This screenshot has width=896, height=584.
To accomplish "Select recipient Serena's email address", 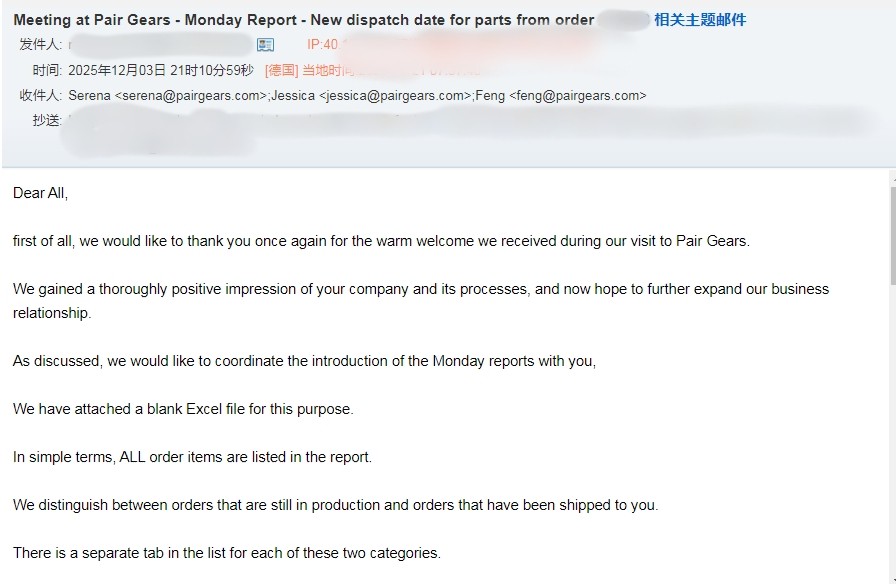I will click(x=167, y=96).
